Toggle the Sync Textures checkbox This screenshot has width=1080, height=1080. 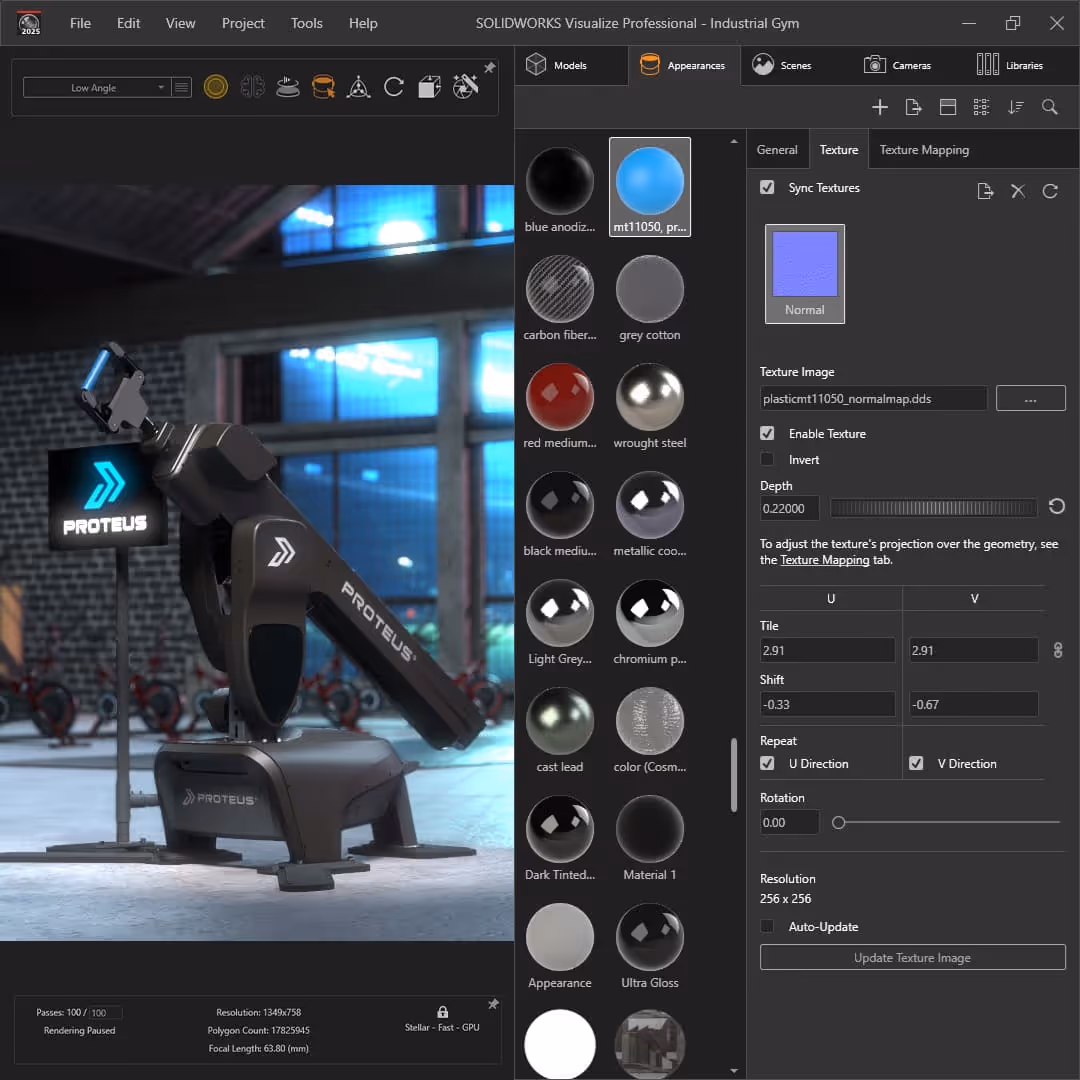click(x=767, y=187)
